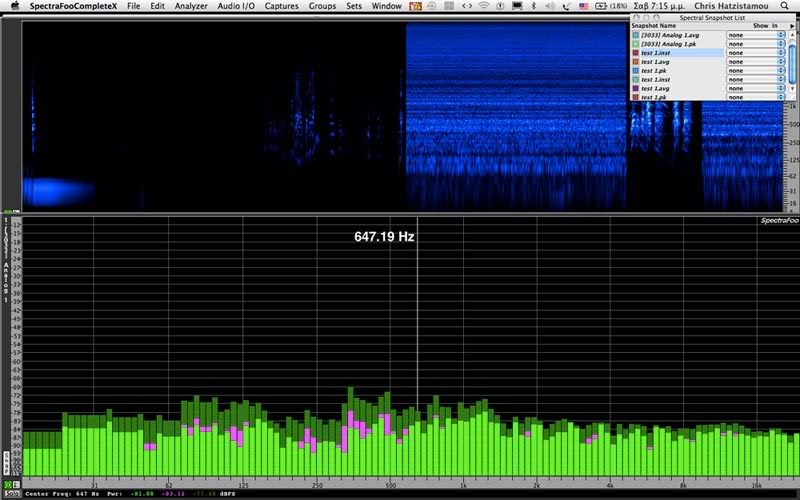Click the US flag input source icon
Viewport: 800px width, 500px height.
(x=582, y=6)
